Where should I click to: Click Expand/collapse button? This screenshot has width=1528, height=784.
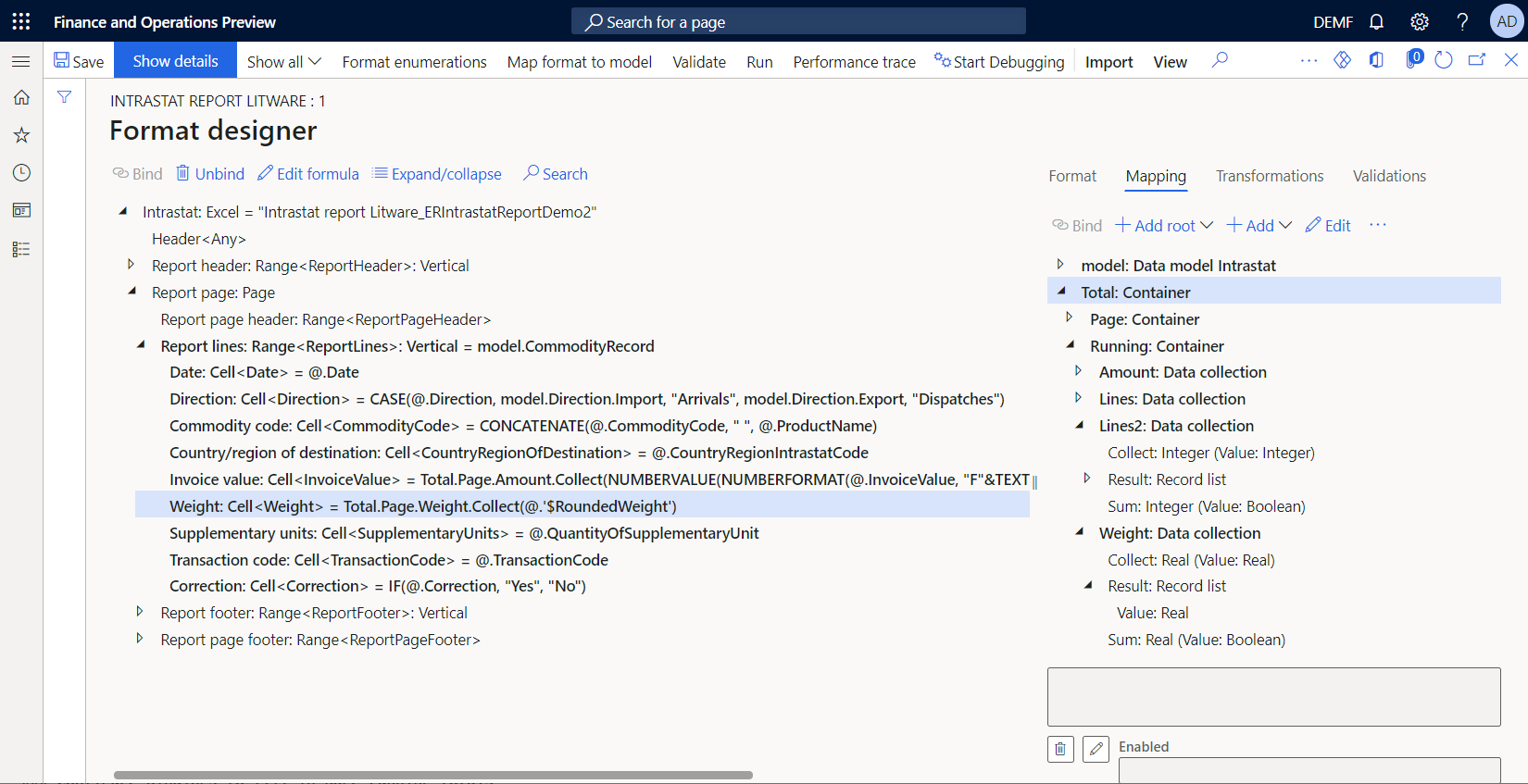tap(437, 174)
